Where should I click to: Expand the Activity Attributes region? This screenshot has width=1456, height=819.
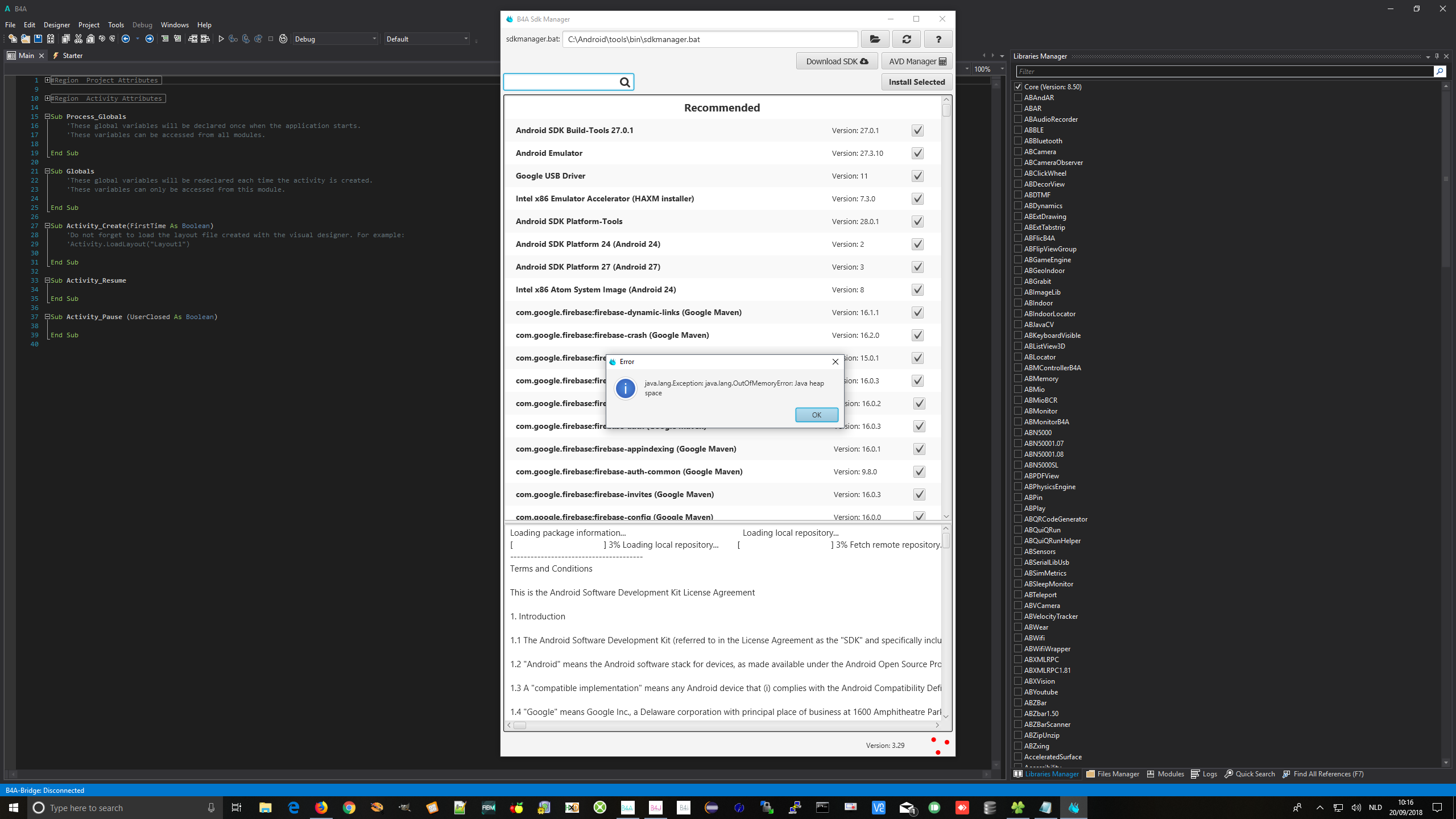click(47, 98)
